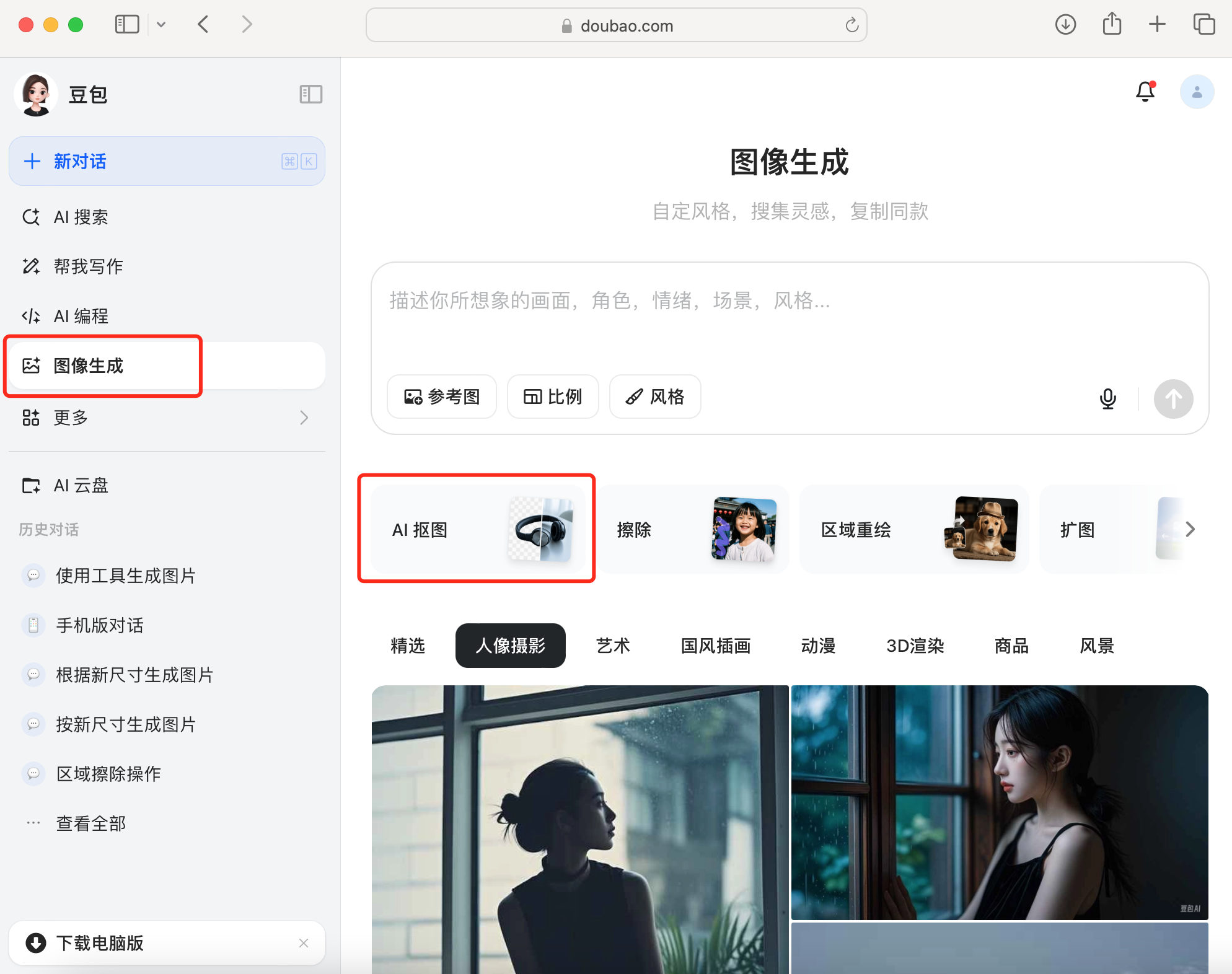Open the user profile avatar icon
Viewport: 1232px width, 974px height.
[1197, 92]
